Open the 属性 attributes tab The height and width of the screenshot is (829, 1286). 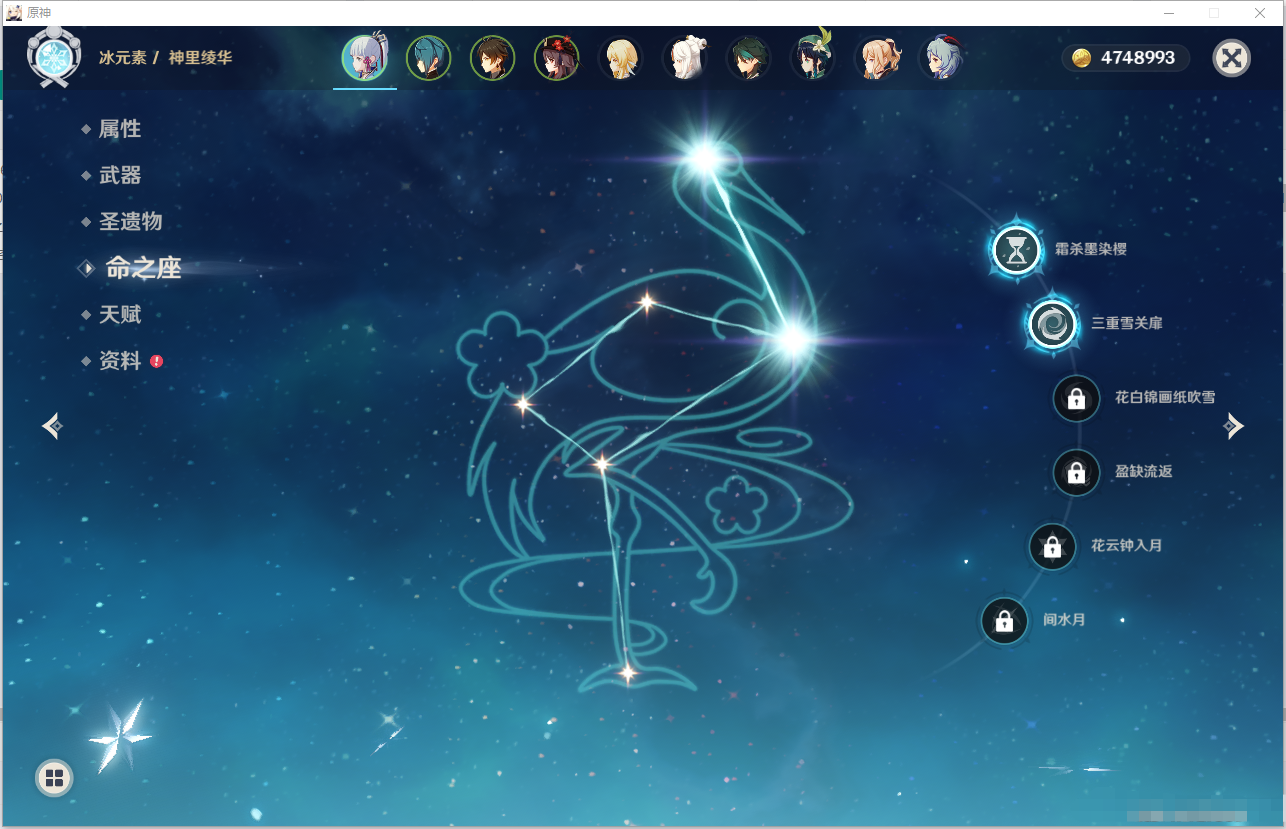[120, 129]
